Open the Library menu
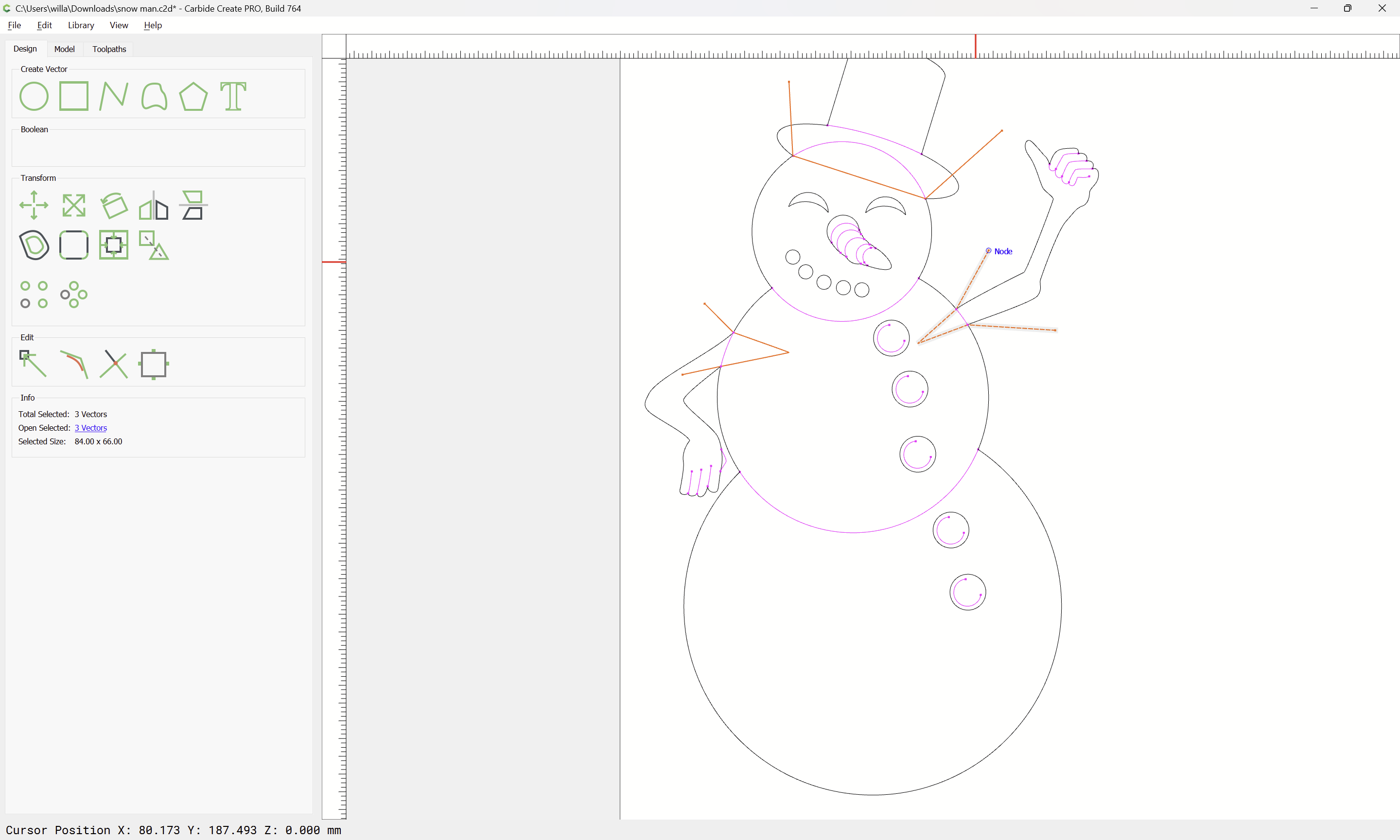 (81, 25)
